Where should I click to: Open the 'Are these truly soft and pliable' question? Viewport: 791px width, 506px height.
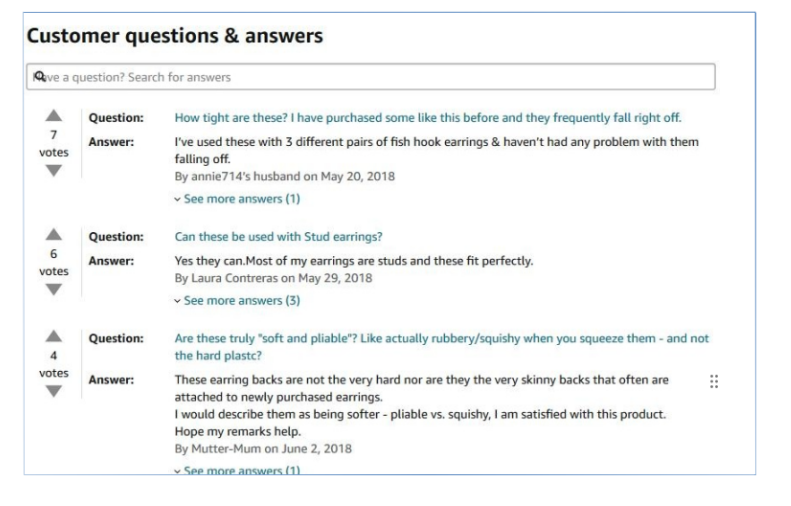(441, 339)
